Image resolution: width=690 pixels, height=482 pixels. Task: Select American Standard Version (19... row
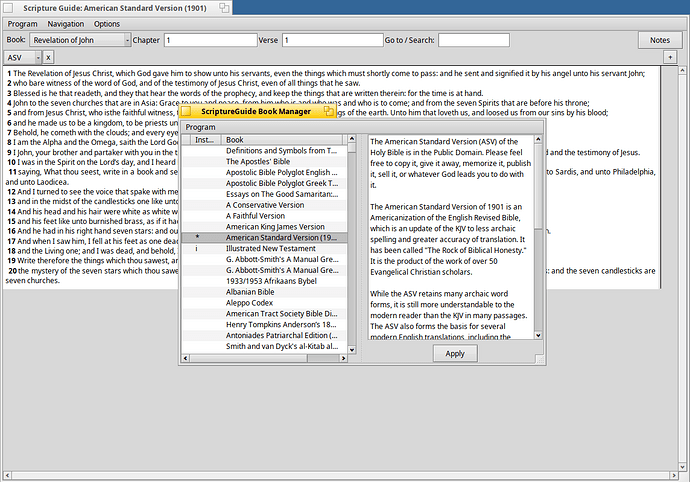pos(264,238)
